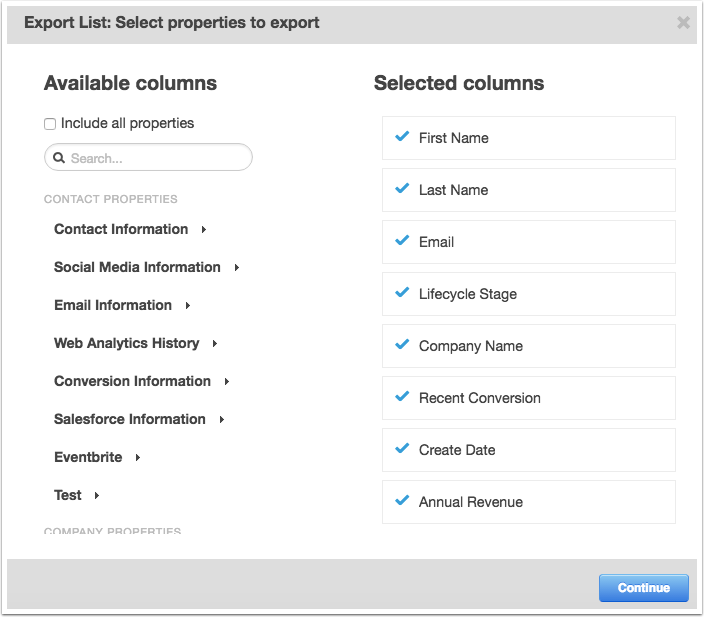Open the Salesforce Information group label
This screenshot has width=704, height=617.
(129, 419)
